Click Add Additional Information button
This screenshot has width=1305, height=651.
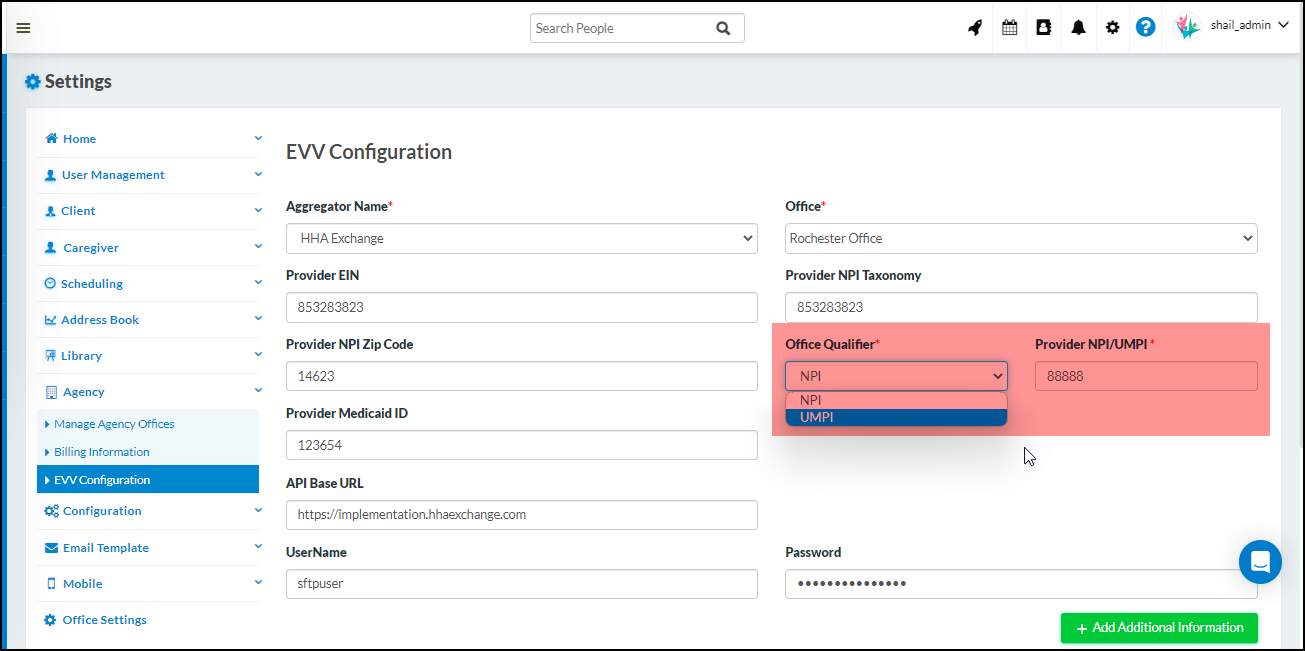(1159, 628)
